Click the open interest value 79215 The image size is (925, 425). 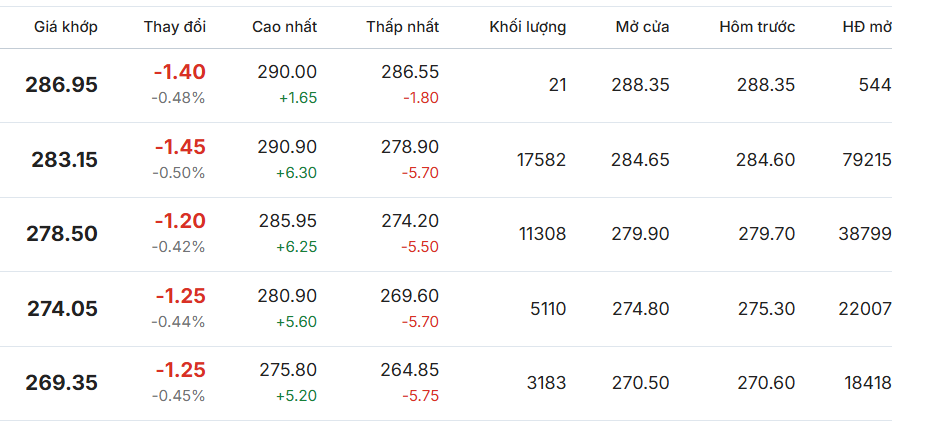click(866, 160)
